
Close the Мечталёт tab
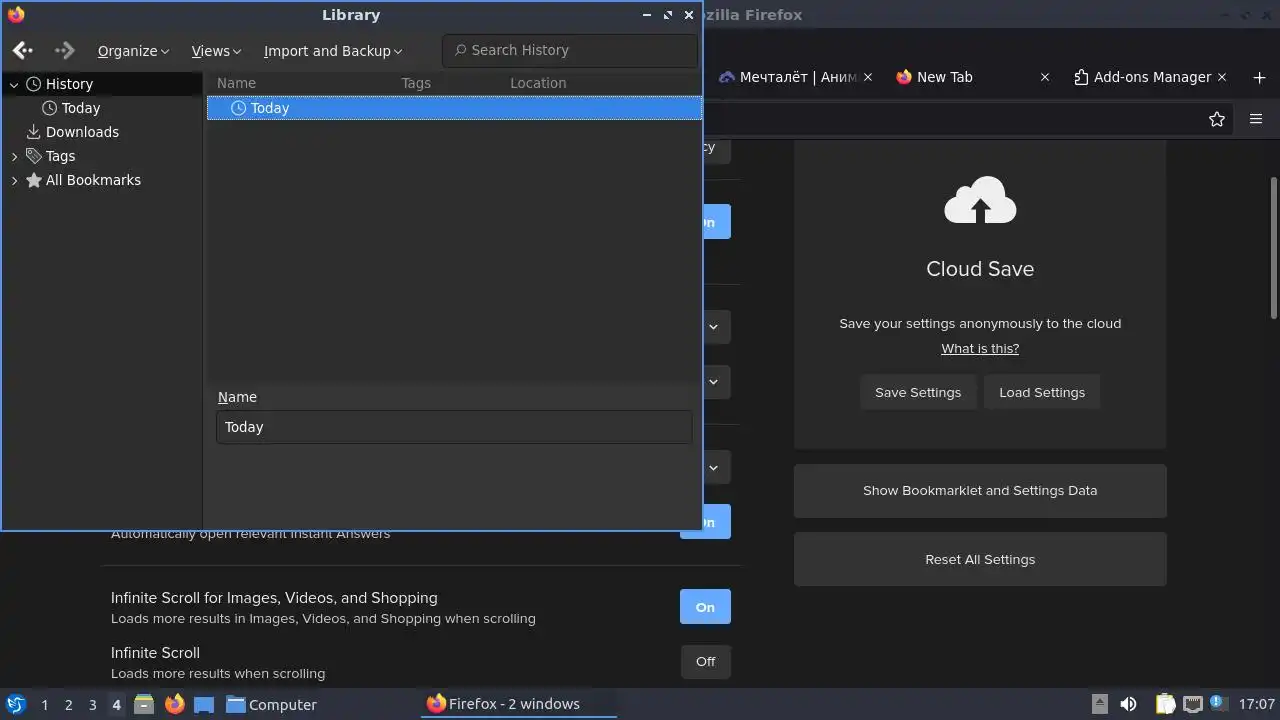tap(868, 77)
